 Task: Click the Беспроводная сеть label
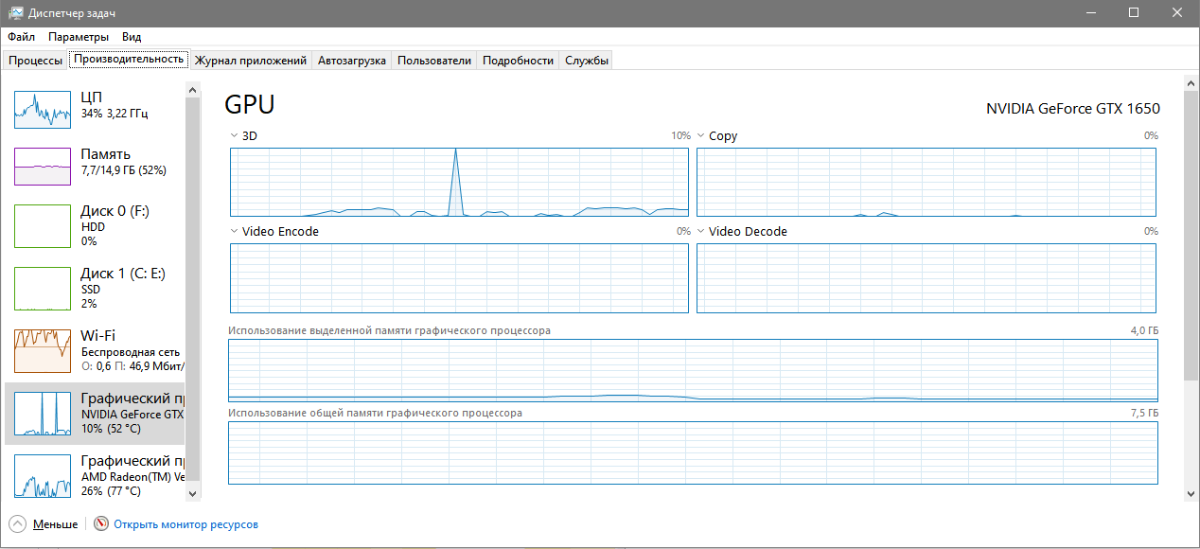(x=130, y=352)
